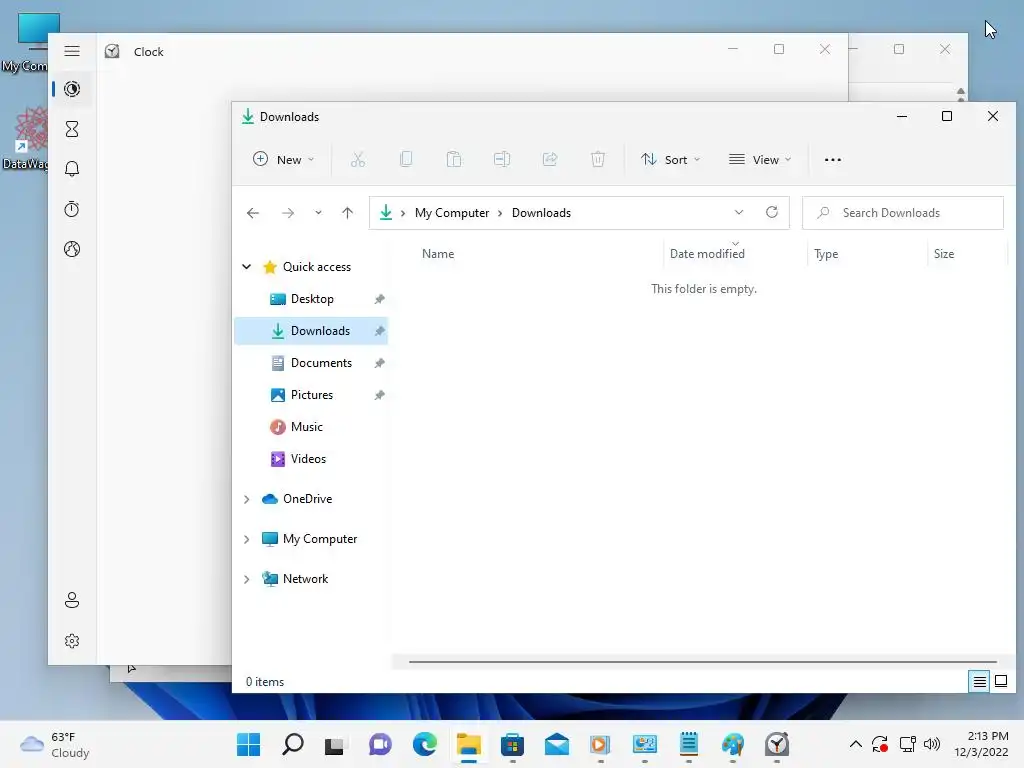Open recent locations dropdown arrow
The image size is (1024, 768).
pyautogui.click(x=318, y=213)
